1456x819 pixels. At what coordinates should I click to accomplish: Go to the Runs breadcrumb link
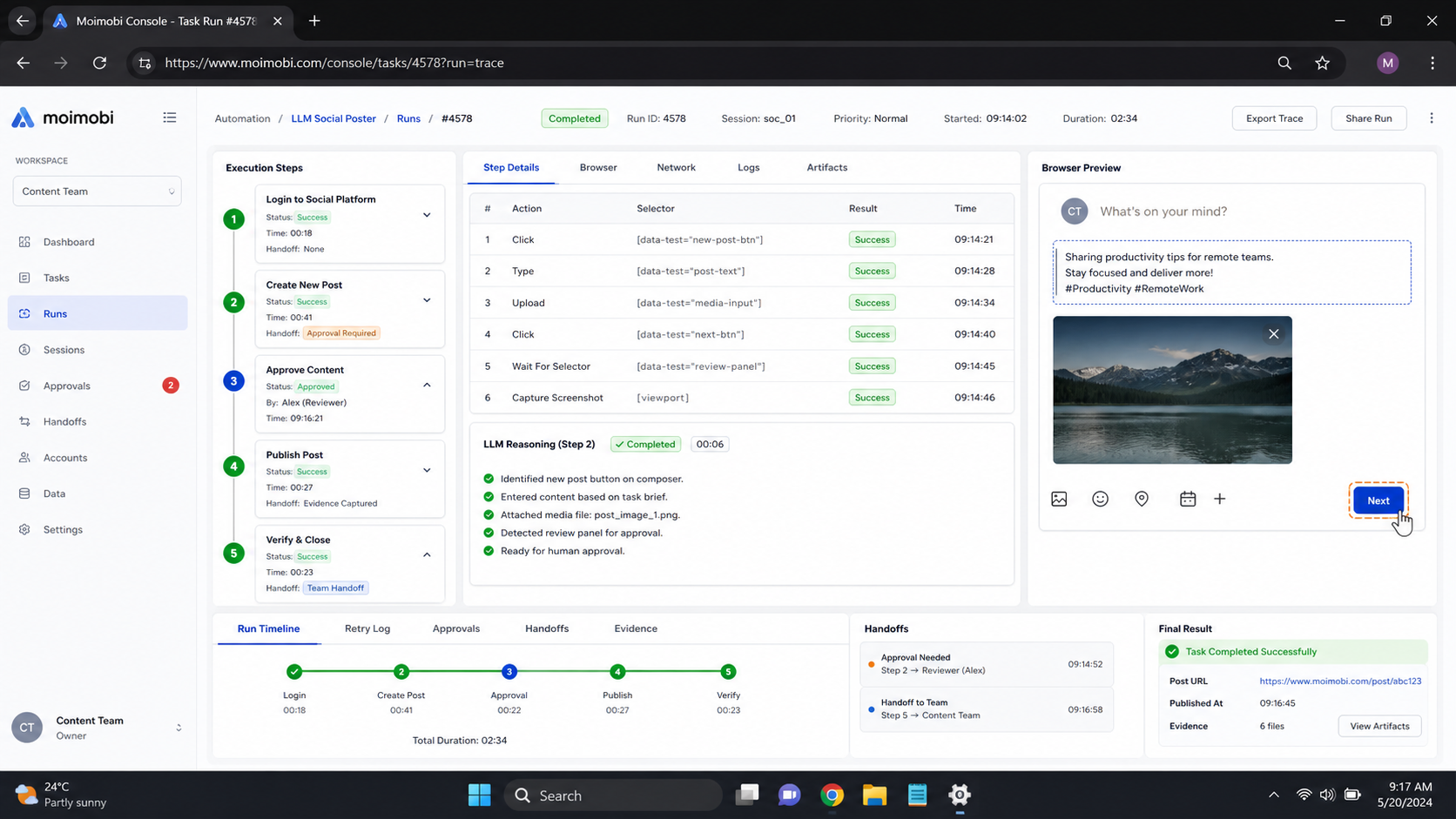click(x=408, y=118)
